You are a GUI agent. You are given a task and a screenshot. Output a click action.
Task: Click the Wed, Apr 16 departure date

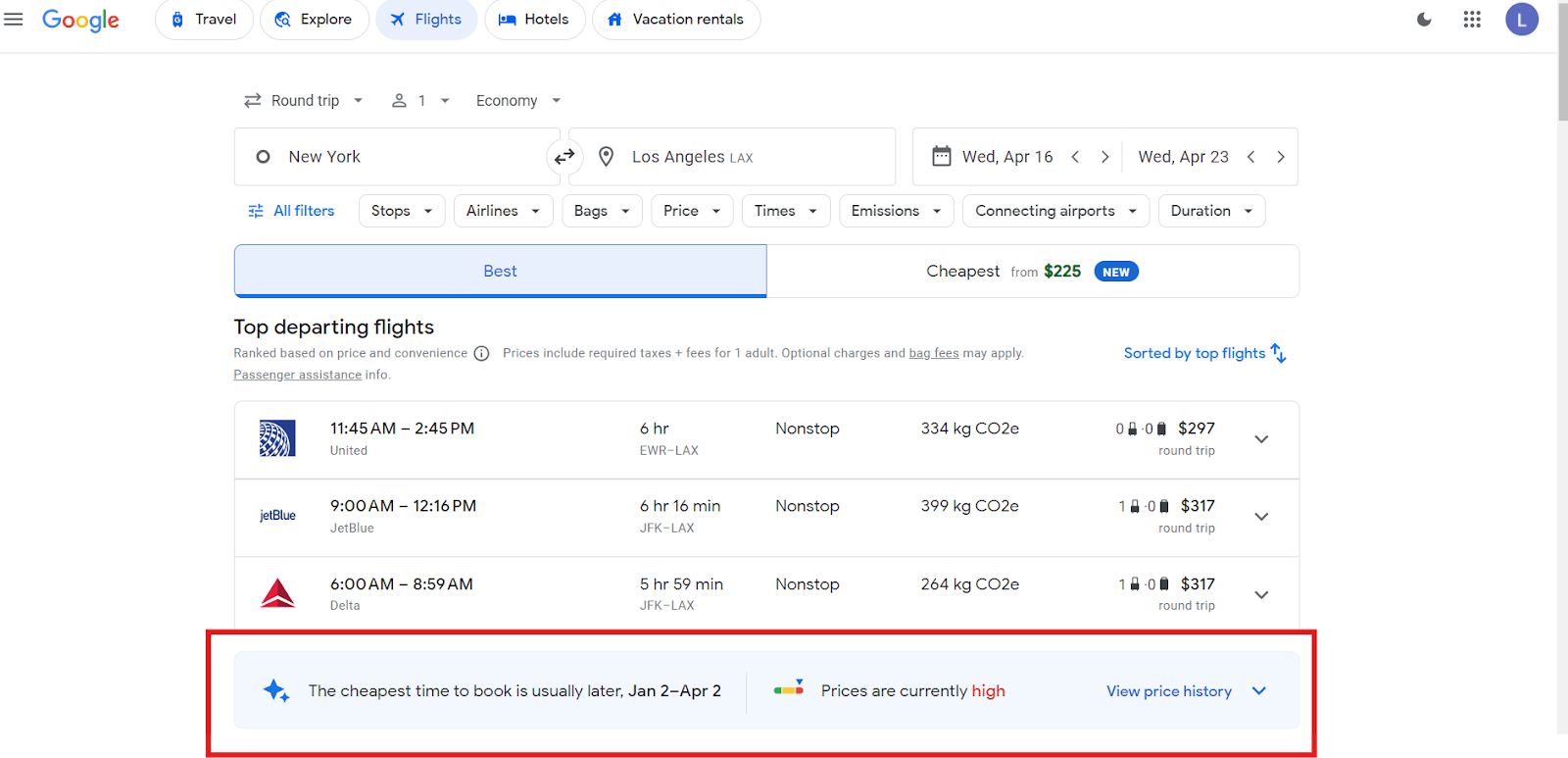(x=1007, y=157)
